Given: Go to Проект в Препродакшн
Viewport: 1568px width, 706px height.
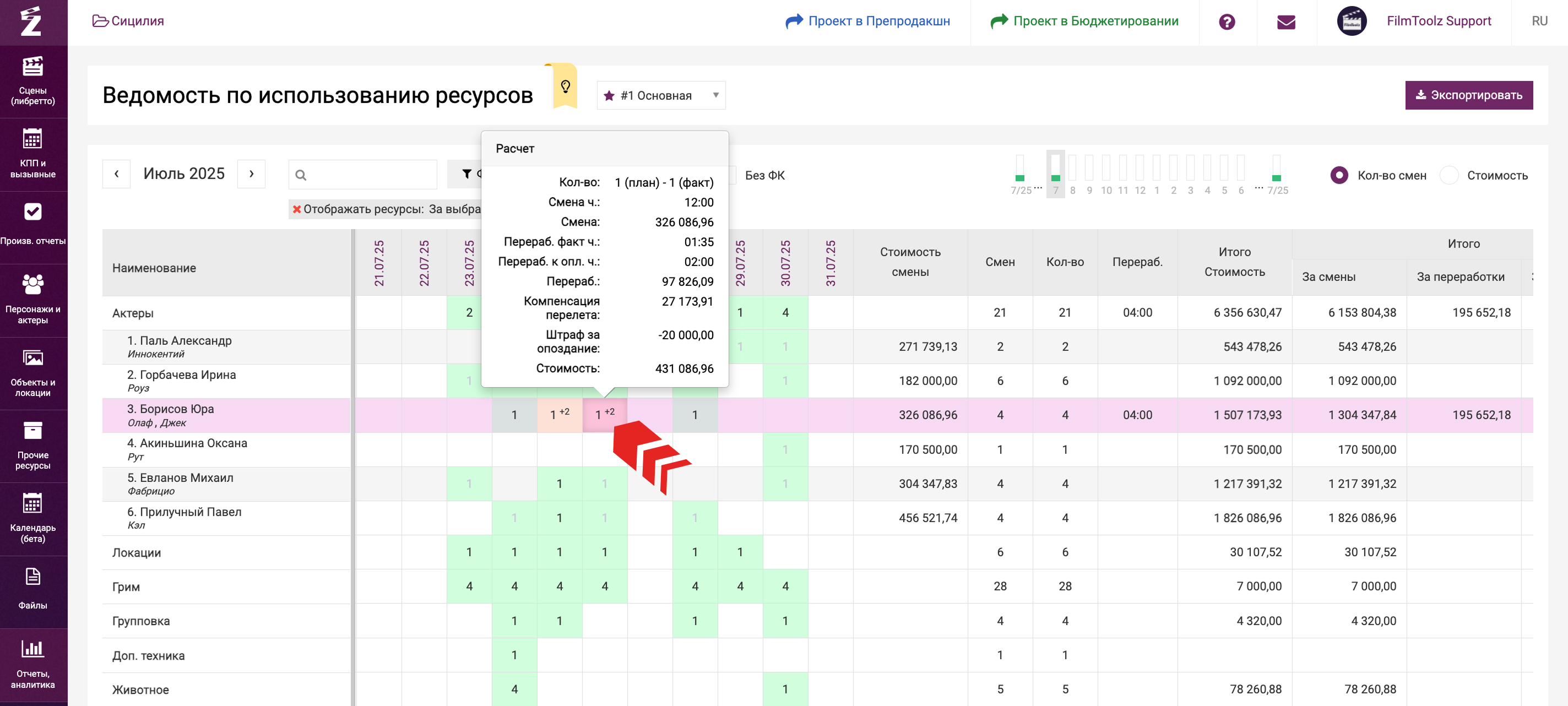Looking at the screenshot, I should click(x=867, y=21).
